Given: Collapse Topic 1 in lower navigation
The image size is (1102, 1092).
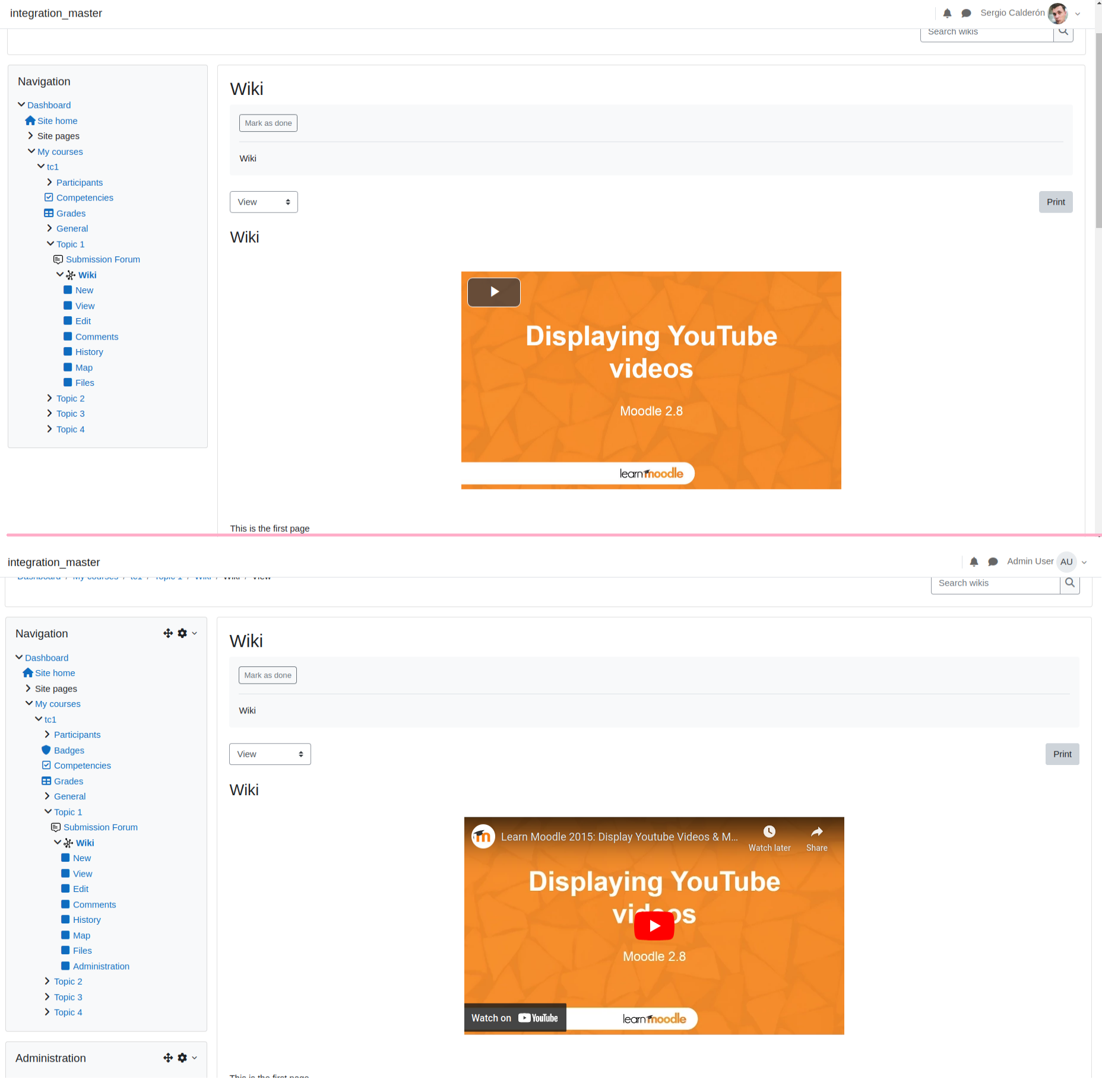Looking at the screenshot, I should pos(47,811).
